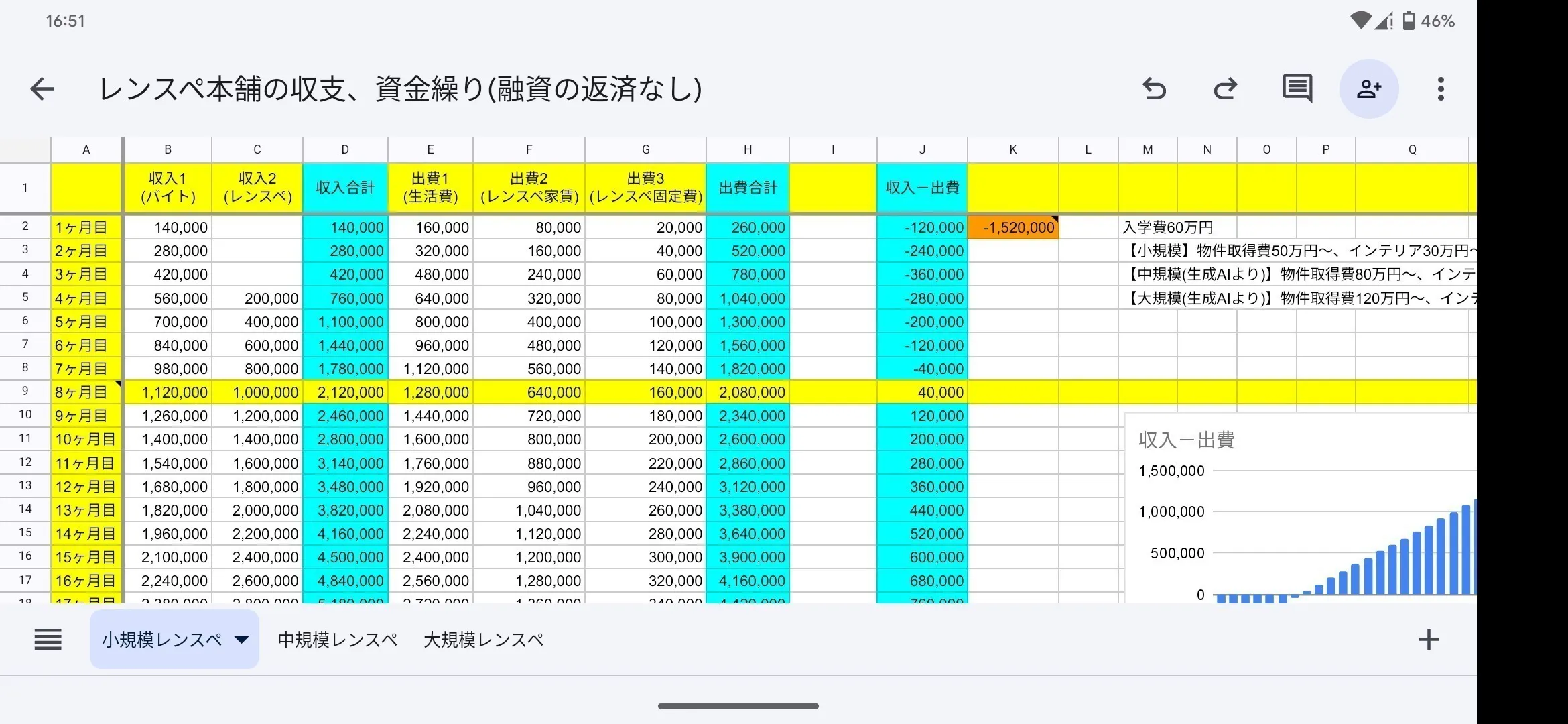Viewport: 1568px width, 724px height.
Task: Select column header J
Action: (x=922, y=149)
